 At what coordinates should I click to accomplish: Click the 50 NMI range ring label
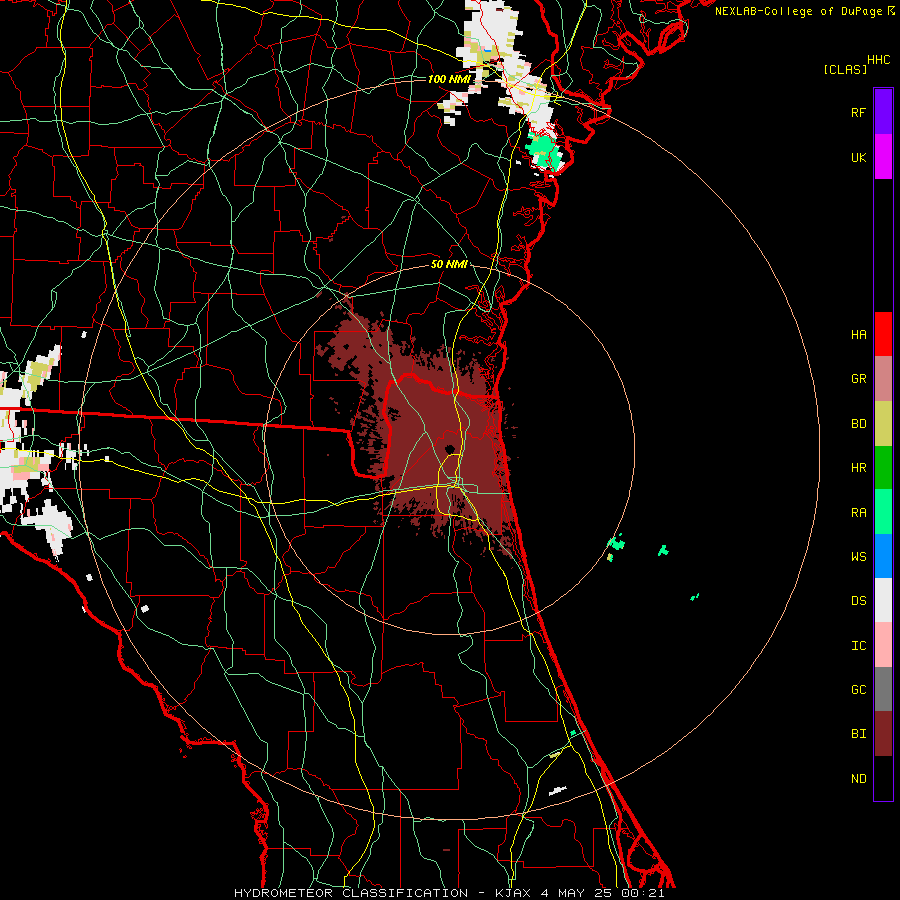pos(449,264)
